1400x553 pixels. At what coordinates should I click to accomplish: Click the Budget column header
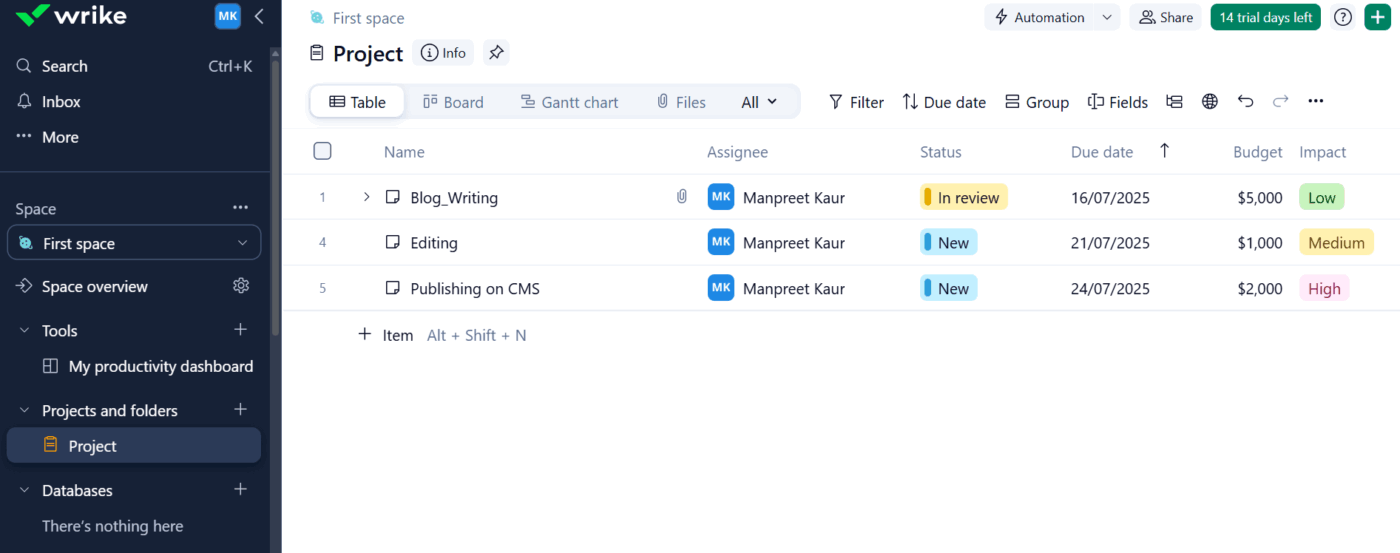1257,152
